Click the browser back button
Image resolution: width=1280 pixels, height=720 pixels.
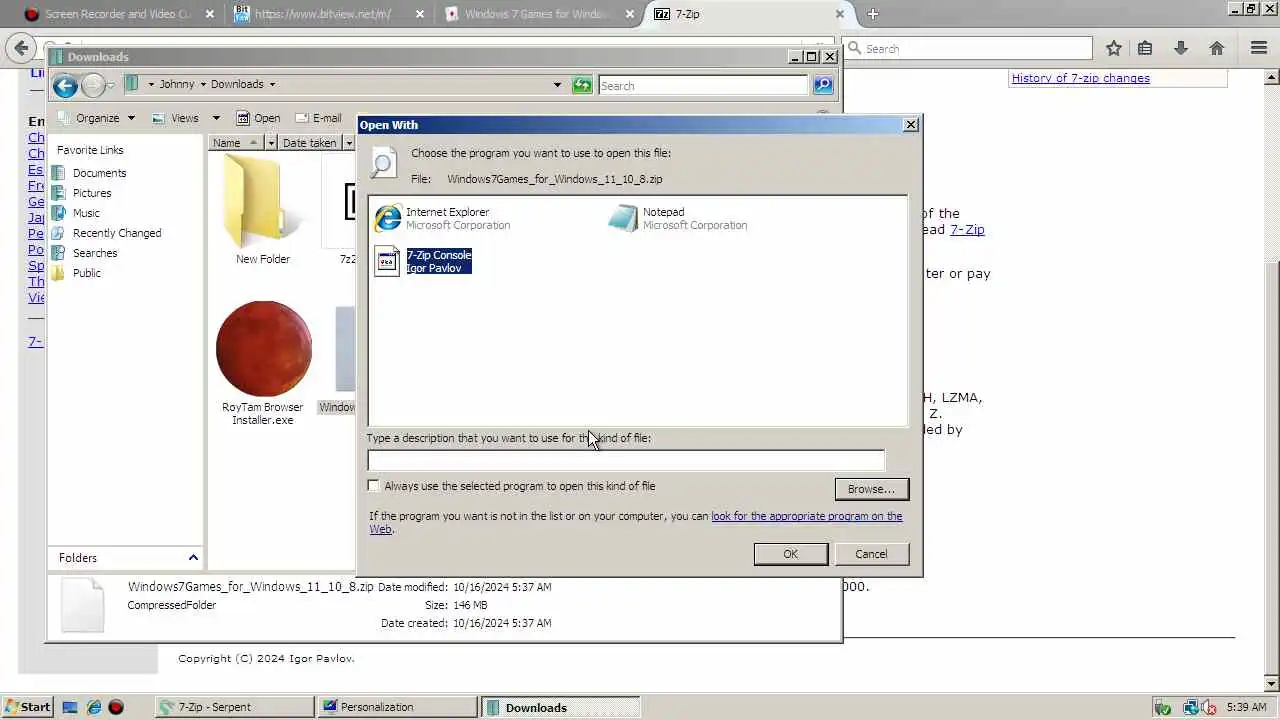(x=21, y=48)
